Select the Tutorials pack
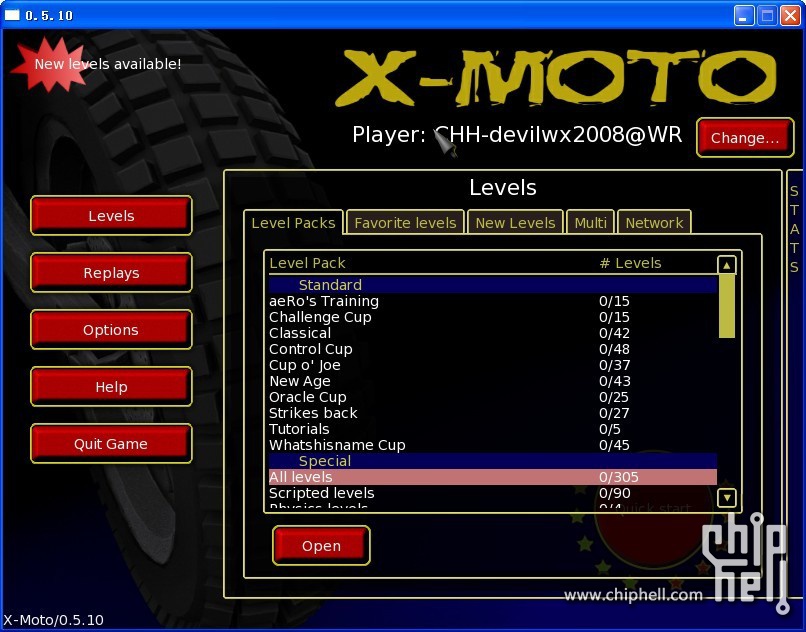806x632 pixels. (492, 428)
